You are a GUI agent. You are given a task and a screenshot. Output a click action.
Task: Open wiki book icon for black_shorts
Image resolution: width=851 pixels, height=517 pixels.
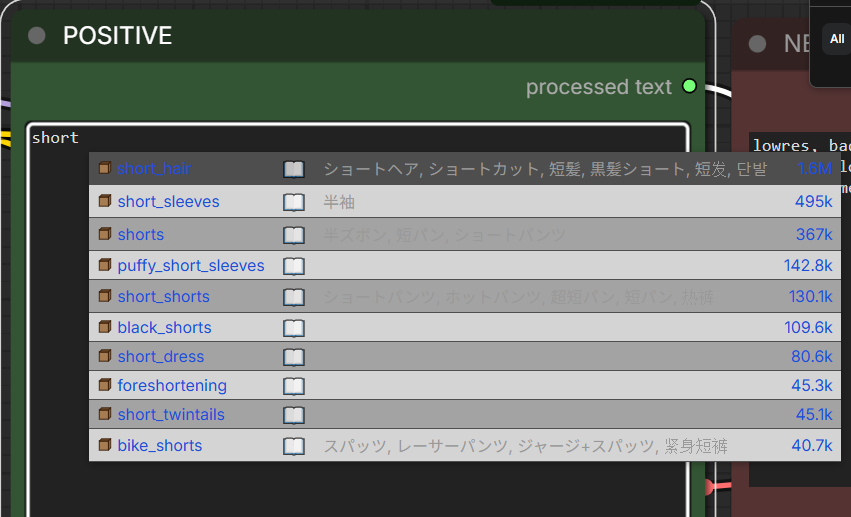click(294, 328)
